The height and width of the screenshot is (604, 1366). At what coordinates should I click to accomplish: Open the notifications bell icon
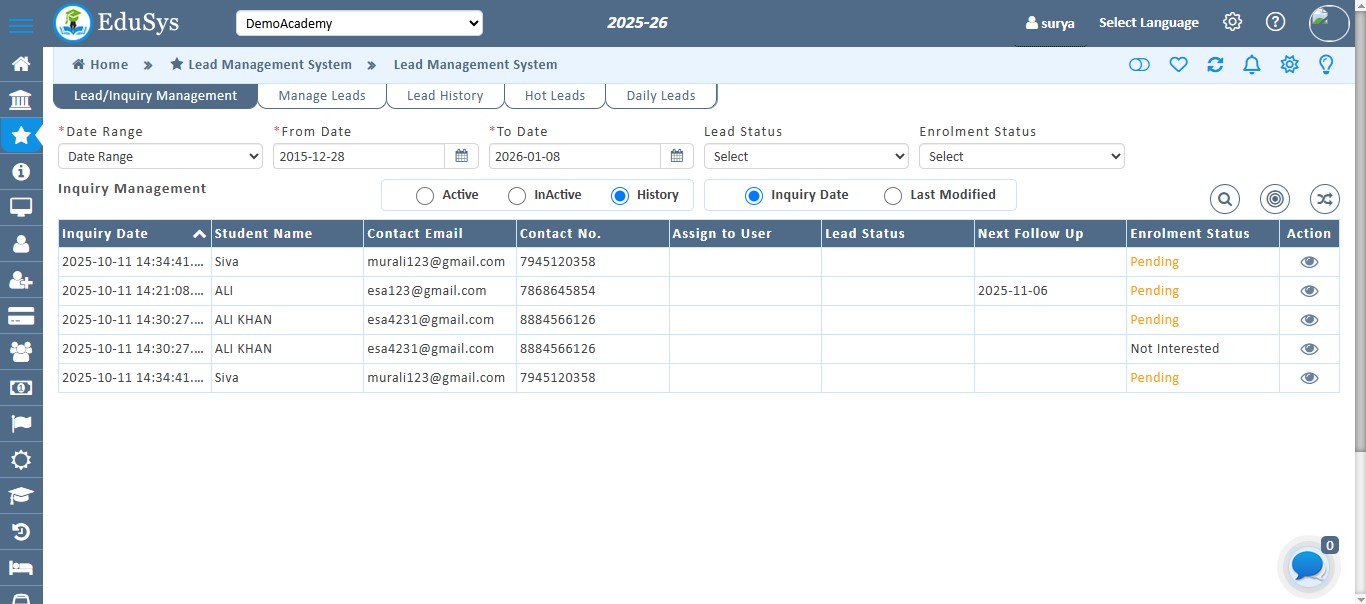pyautogui.click(x=1251, y=65)
